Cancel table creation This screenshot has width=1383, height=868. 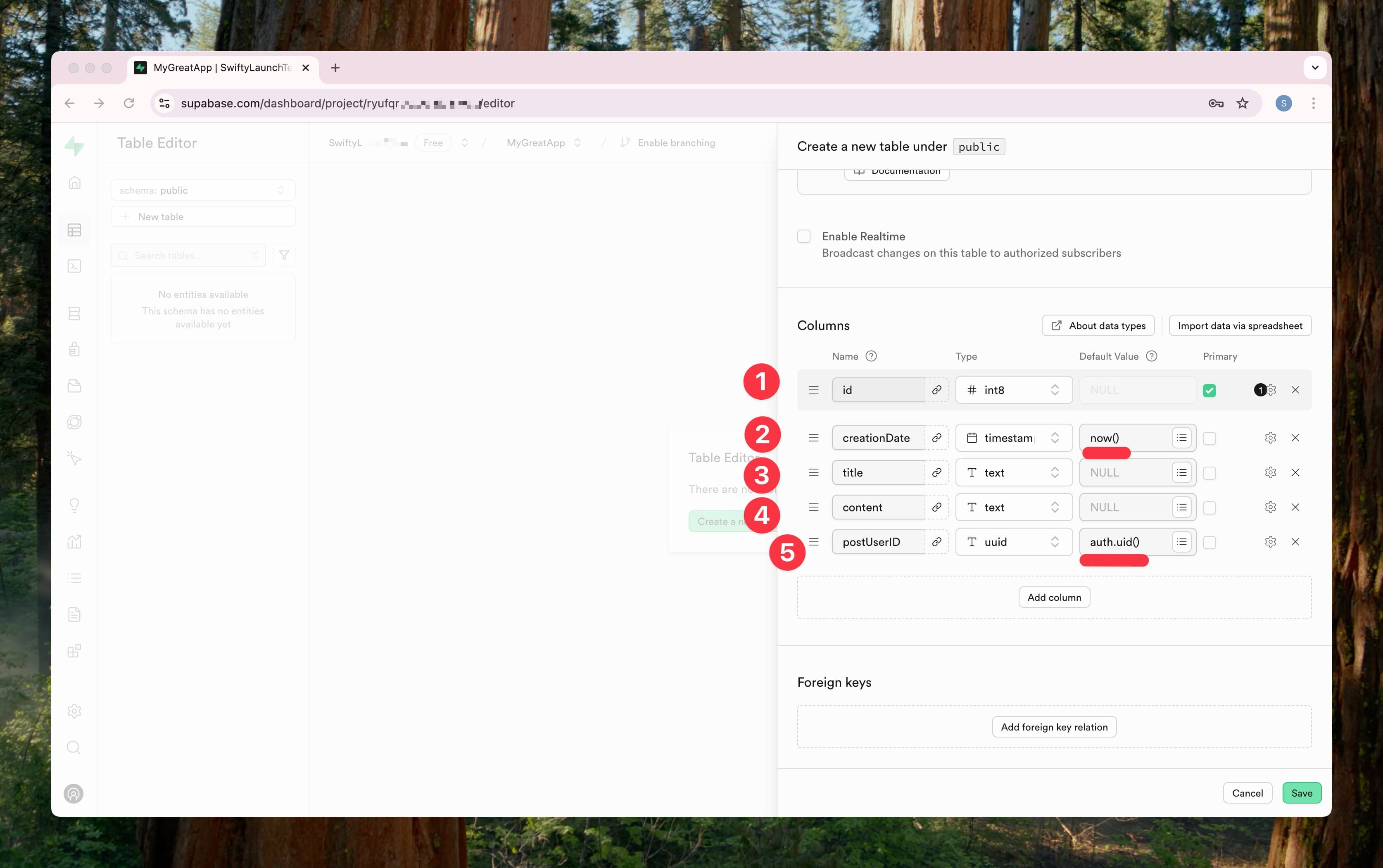[1247, 793]
